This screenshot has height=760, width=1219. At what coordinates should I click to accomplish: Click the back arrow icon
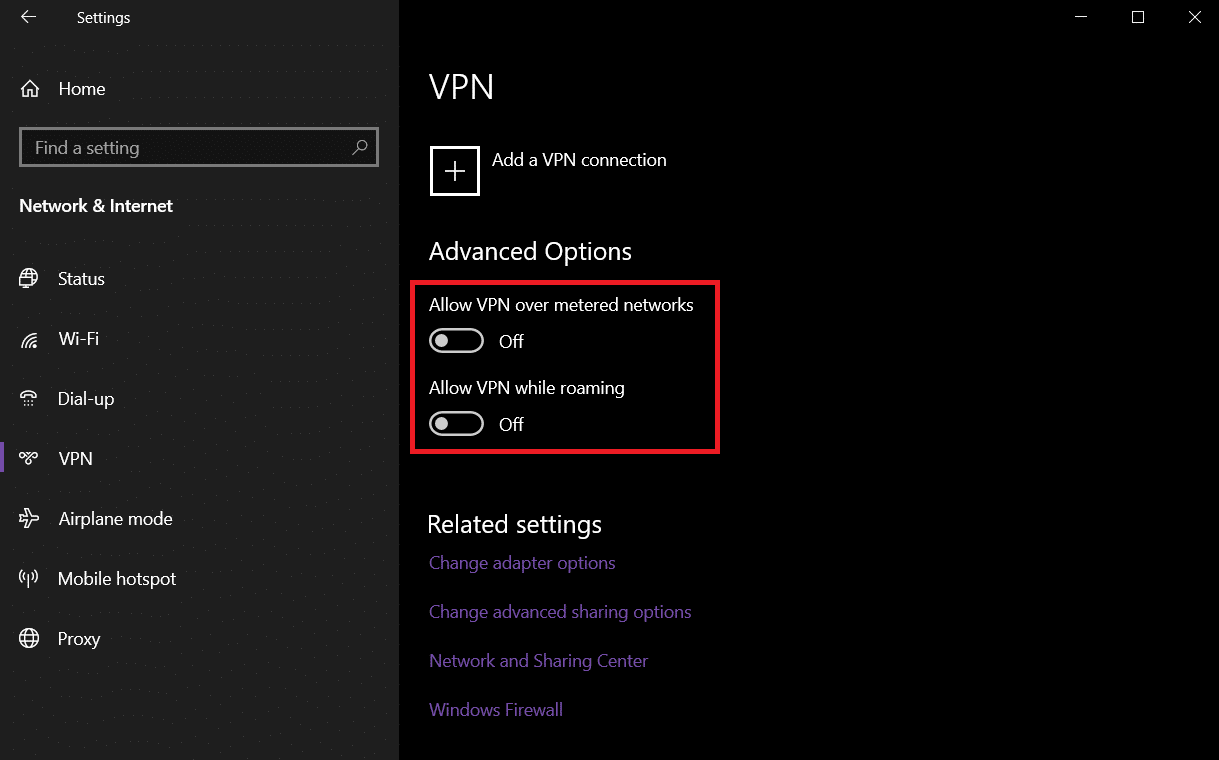coord(28,17)
